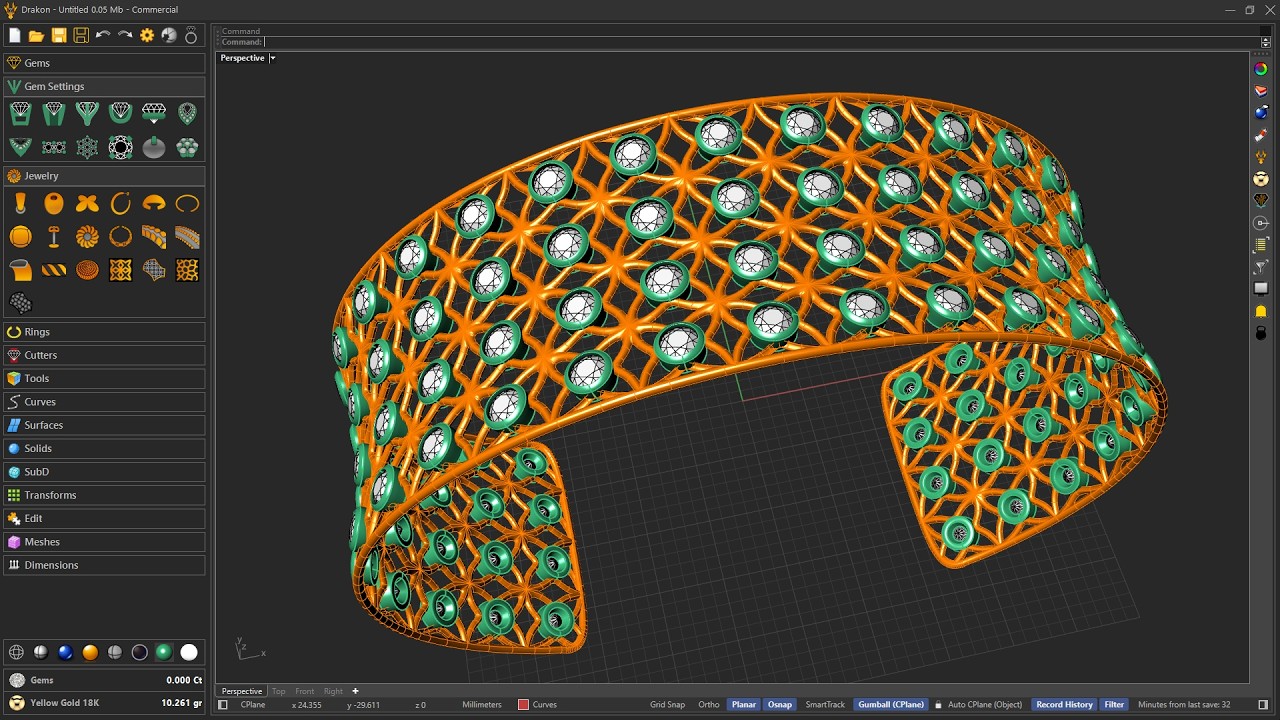
Task: Select the round halo gem setting icon
Action: click(x=120, y=147)
